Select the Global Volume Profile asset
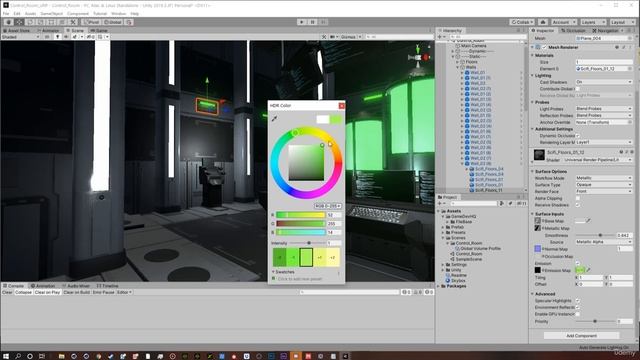 click(480, 249)
